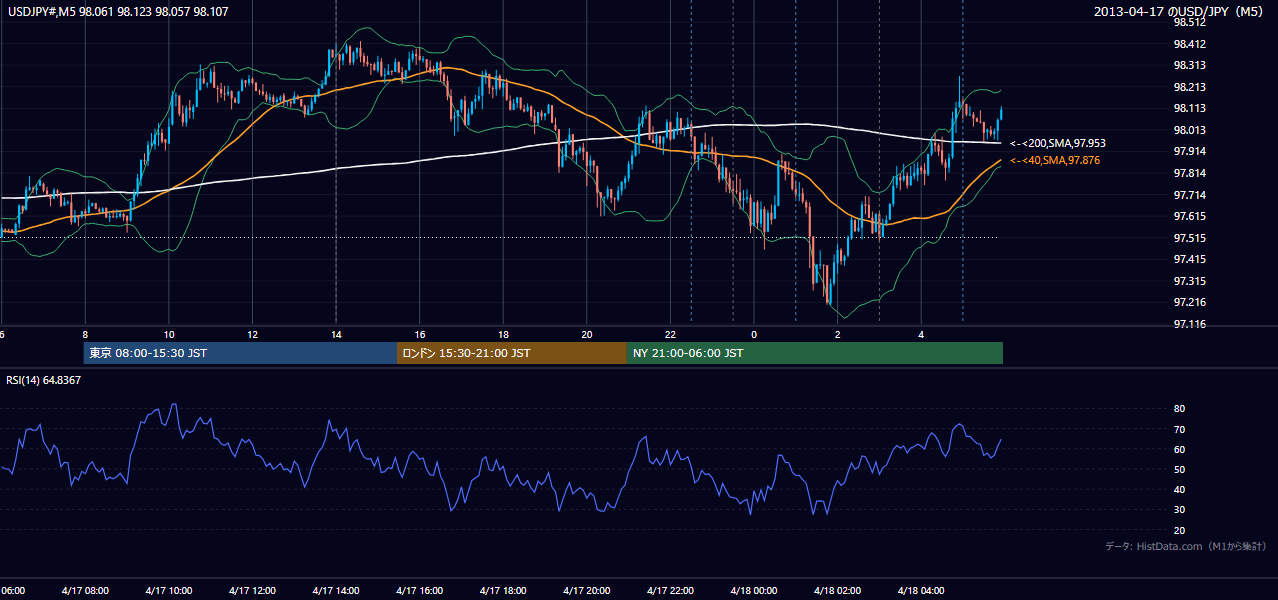1278x600 pixels.
Task: Click price axis value 97.415
Action: tap(1190, 259)
